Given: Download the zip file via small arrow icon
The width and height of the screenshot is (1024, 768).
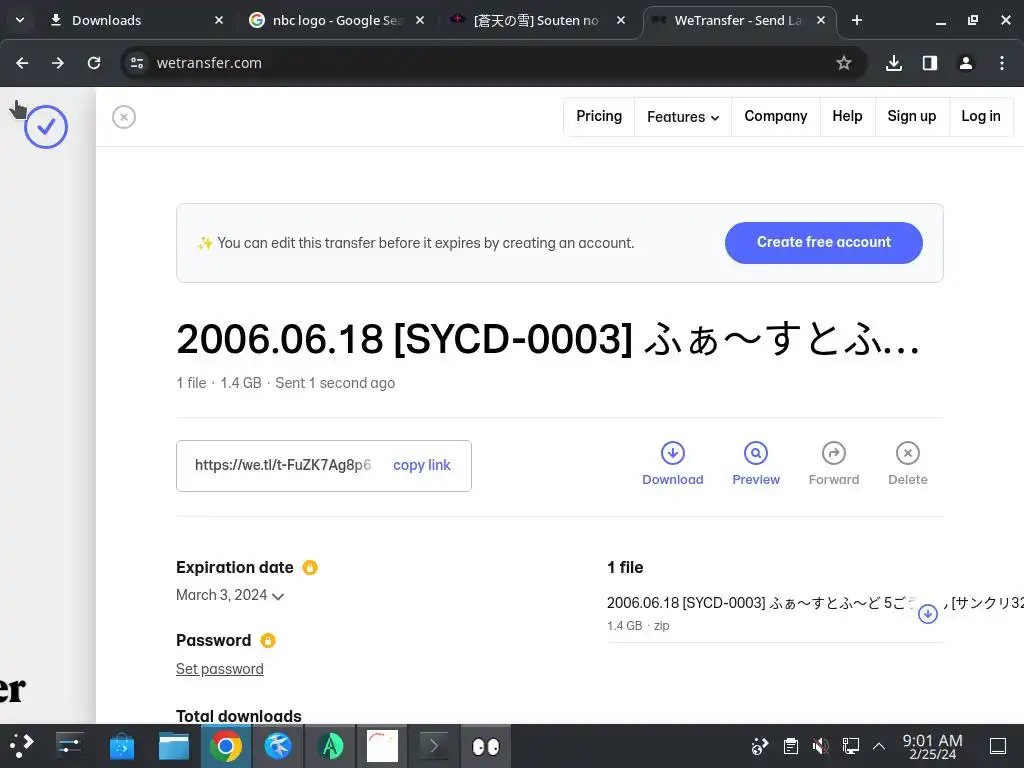Looking at the screenshot, I should (x=927, y=614).
